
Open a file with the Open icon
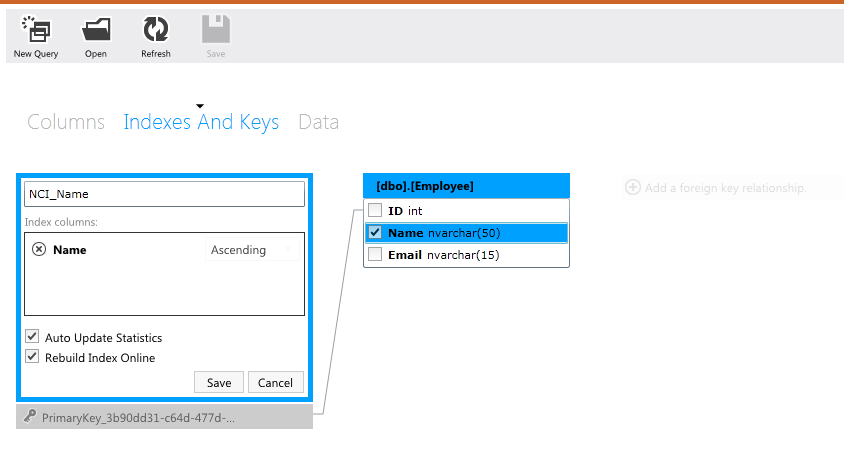pyautogui.click(x=96, y=29)
